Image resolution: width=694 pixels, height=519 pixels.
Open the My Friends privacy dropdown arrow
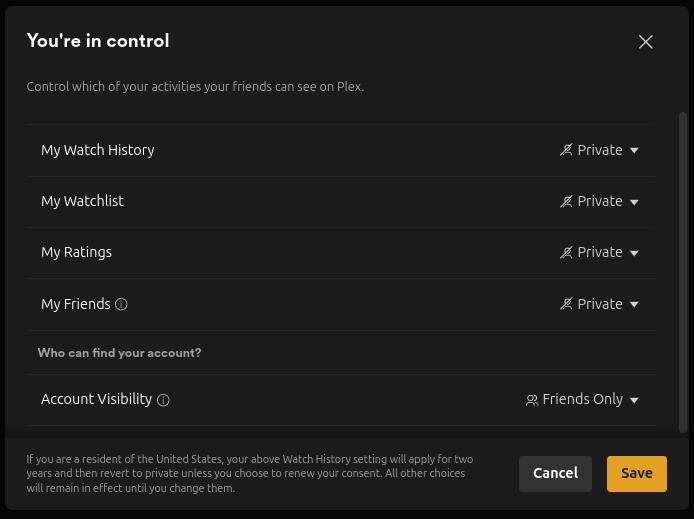pyautogui.click(x=634, y=304)
